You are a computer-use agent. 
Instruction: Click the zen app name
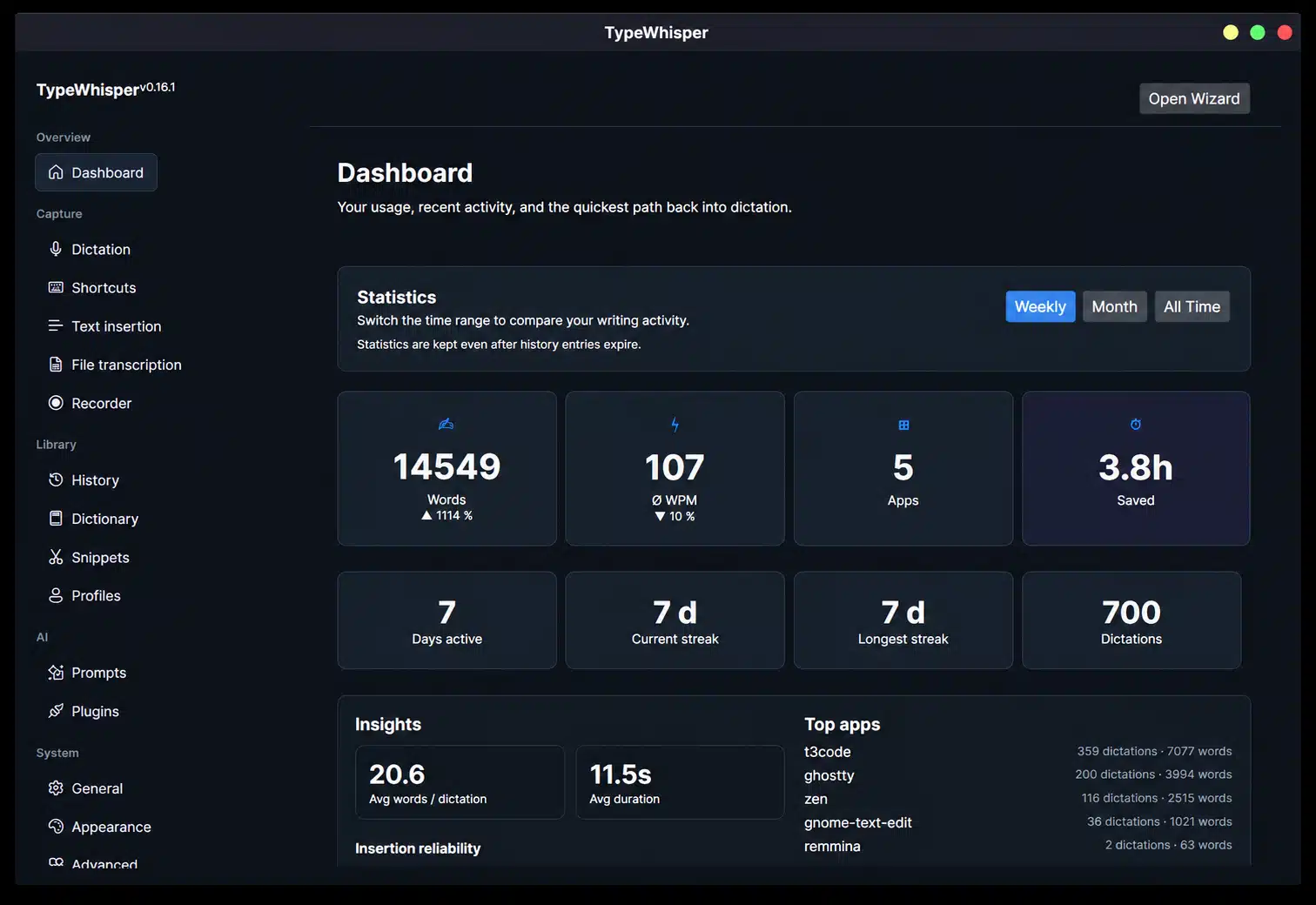(816, 798)
